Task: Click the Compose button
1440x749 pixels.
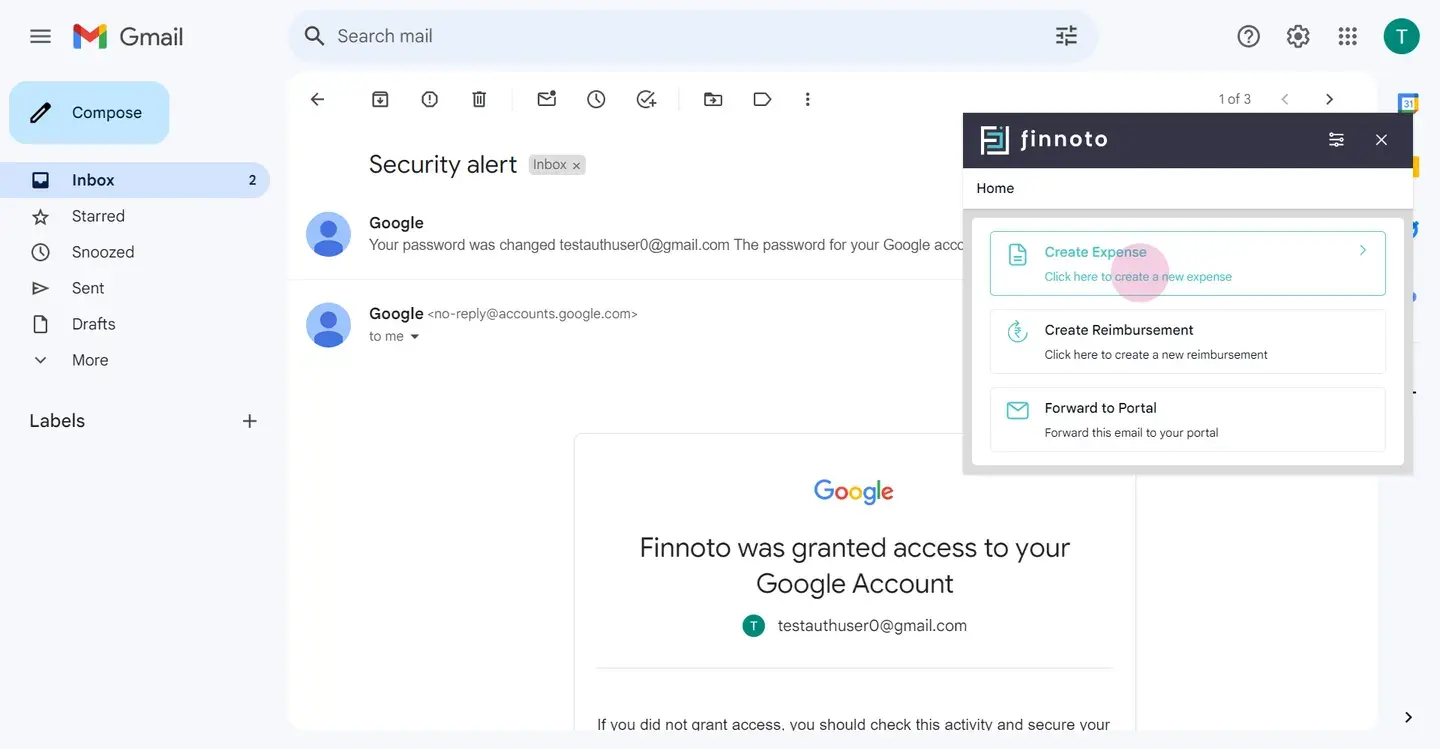Action: [x=89, y=113]
